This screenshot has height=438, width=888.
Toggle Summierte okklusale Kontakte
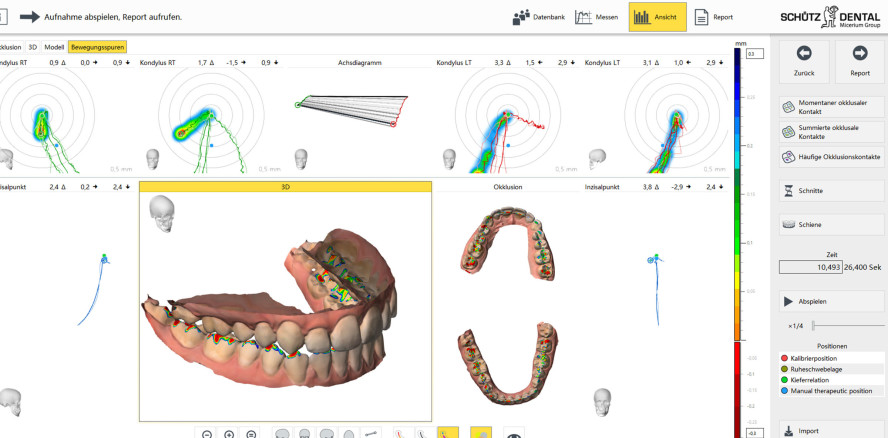[831, 132]
